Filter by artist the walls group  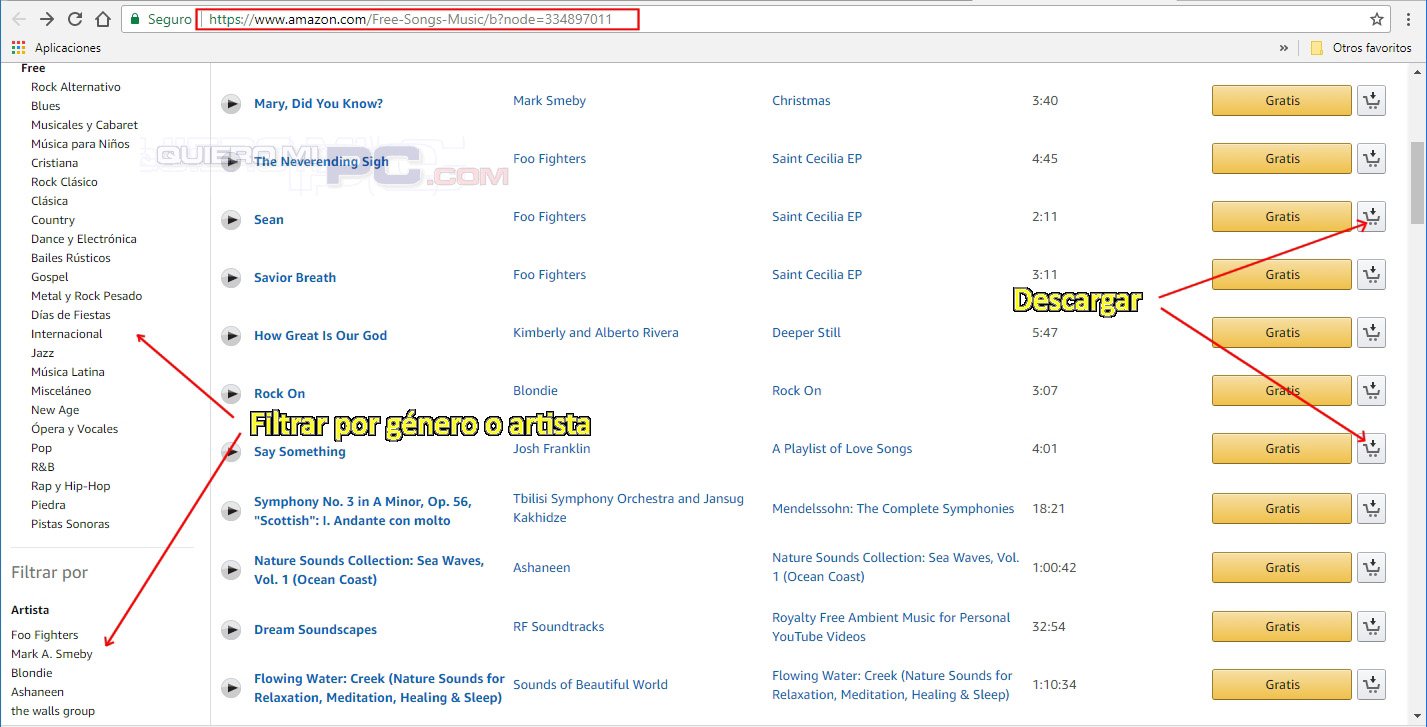coord(53,711)
